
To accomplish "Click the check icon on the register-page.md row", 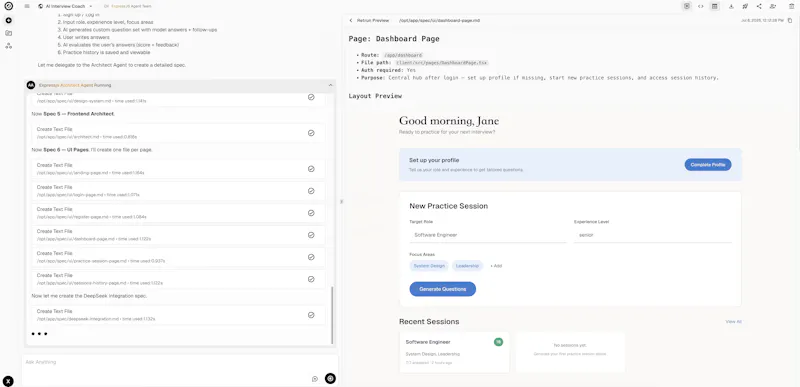I will (x=311, y=213).
